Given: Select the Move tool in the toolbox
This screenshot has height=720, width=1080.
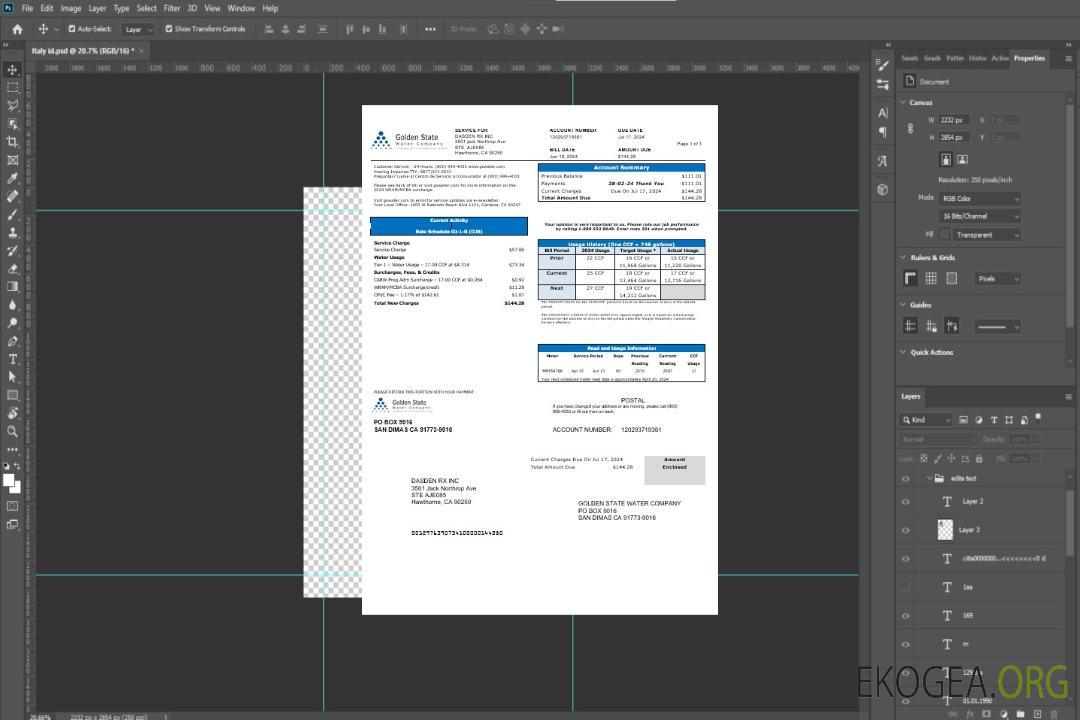Looking at the screenshot, I should (x=12, y=70).
